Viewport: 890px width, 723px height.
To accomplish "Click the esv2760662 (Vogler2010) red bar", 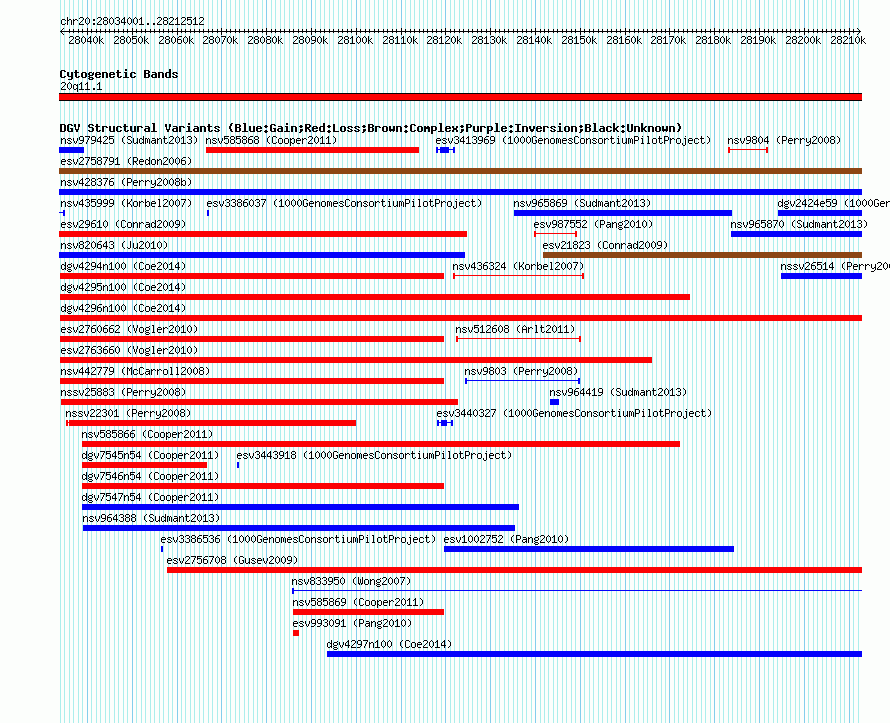I will (x=251, y=339).
